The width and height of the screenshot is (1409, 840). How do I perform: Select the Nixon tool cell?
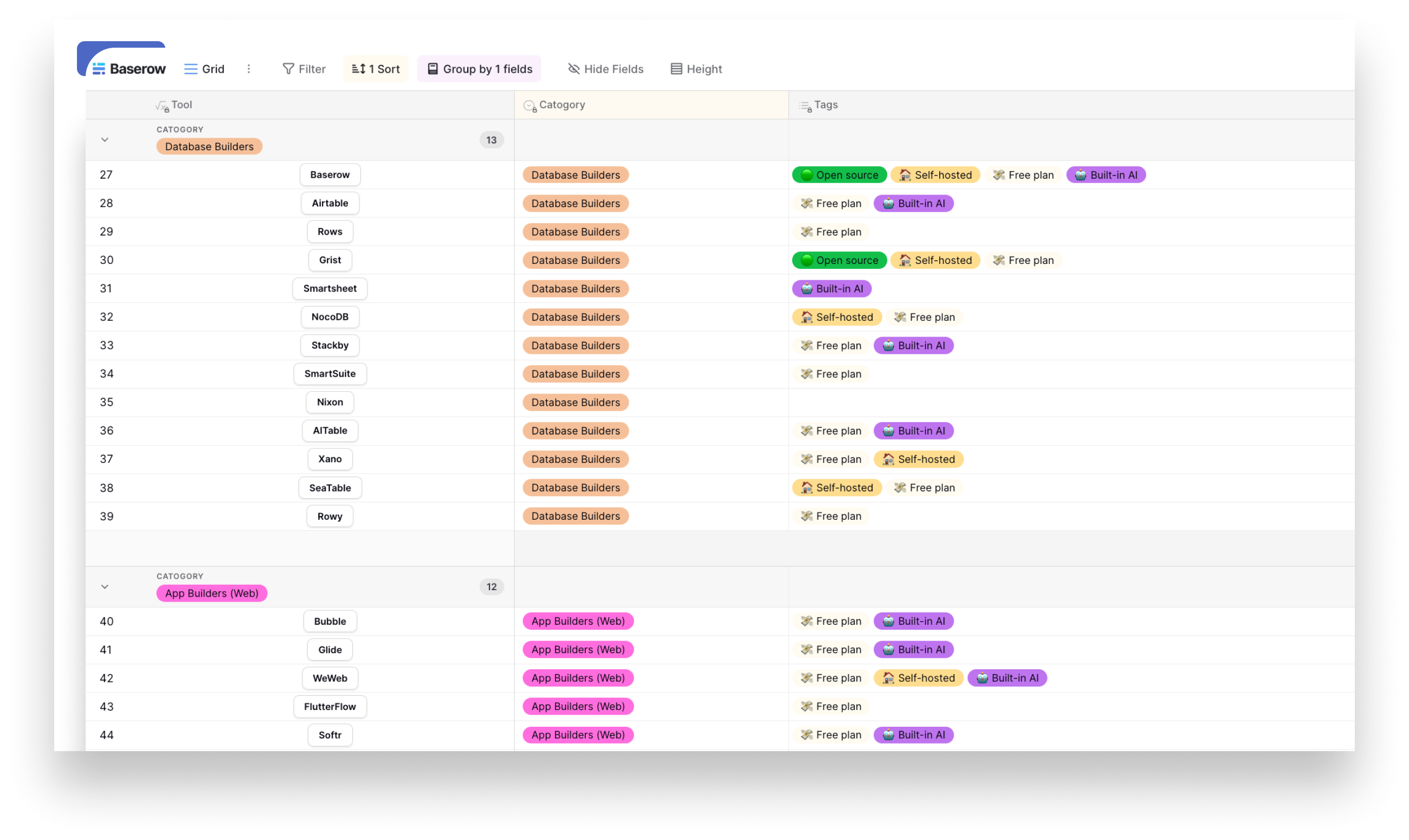330,403
